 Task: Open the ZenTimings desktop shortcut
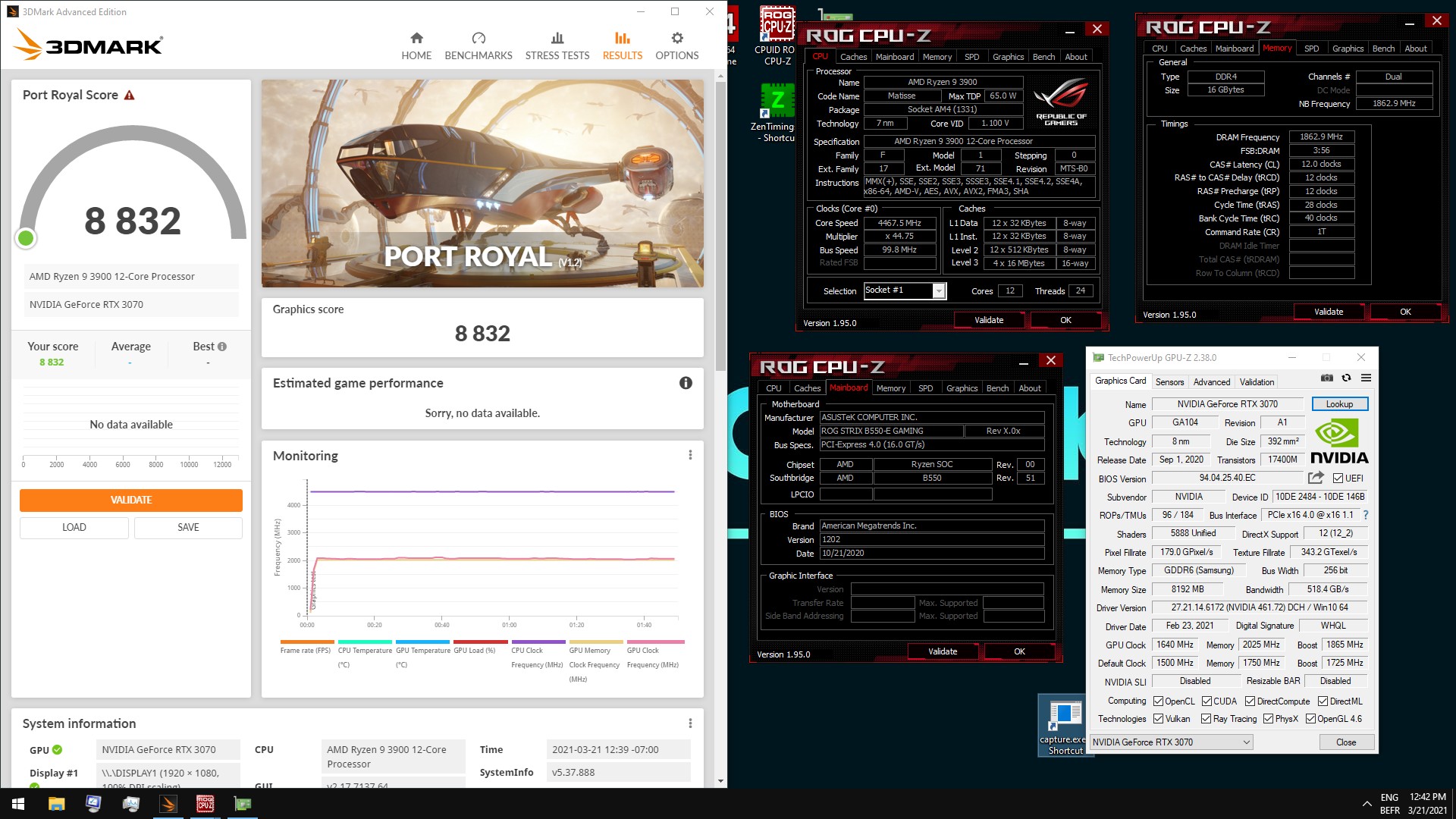tap(775, 112)
